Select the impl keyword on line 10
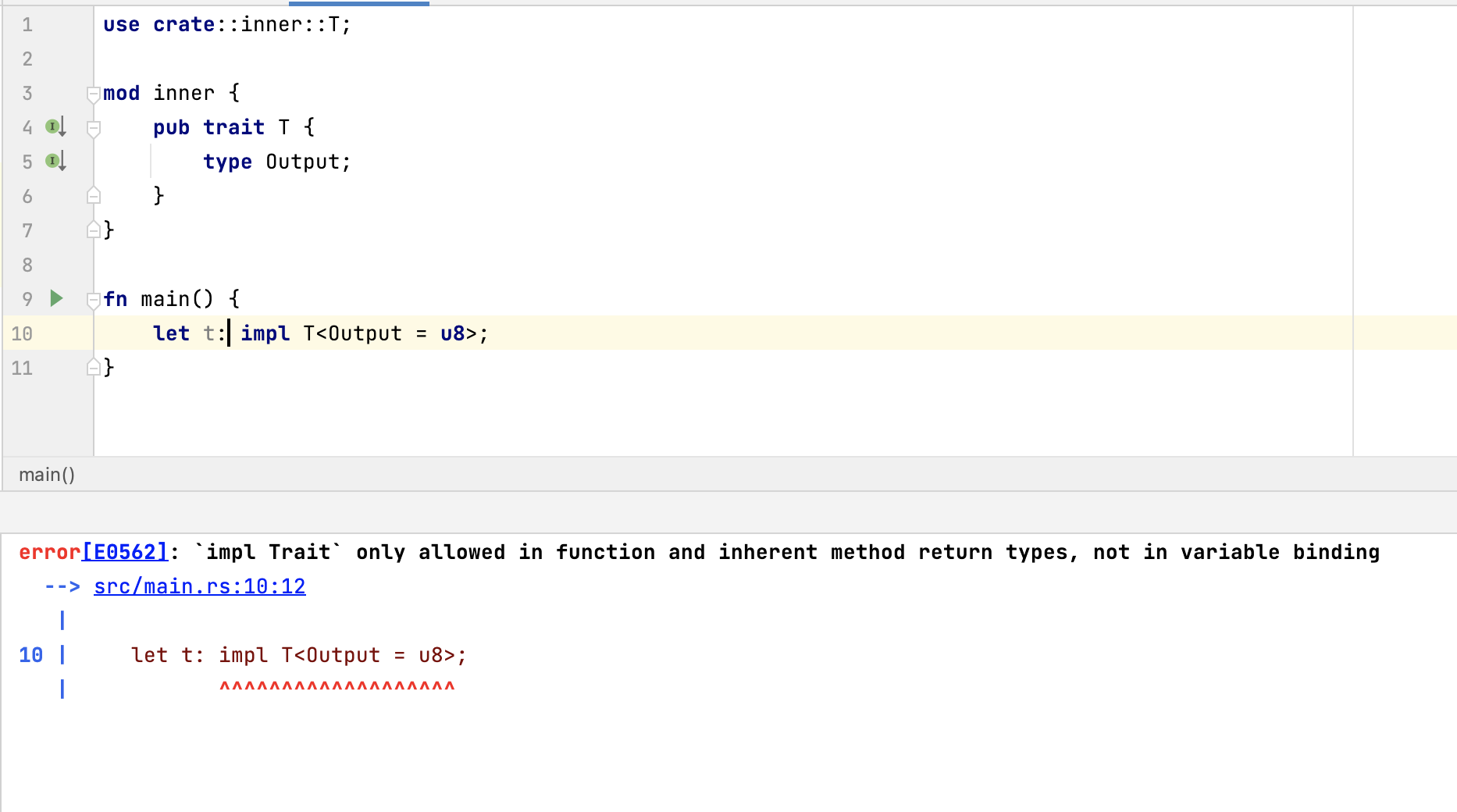1457x812 pixels. [x=265, y=333]
